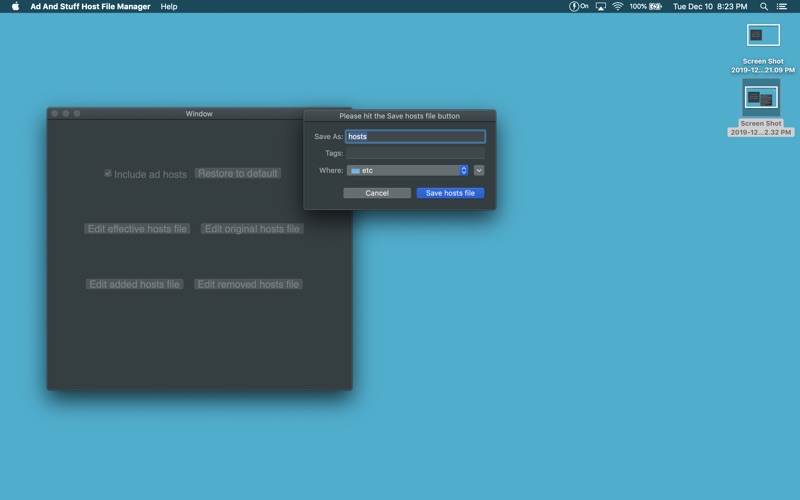Viewport: 800px width, 500px height.
Task: Open the Help menu
Action: [x=169, y=7]
